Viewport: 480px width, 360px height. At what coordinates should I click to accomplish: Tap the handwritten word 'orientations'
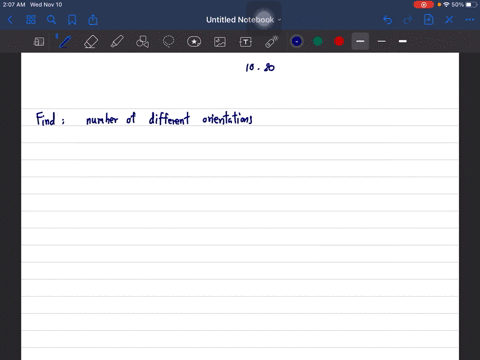[227, 118]
